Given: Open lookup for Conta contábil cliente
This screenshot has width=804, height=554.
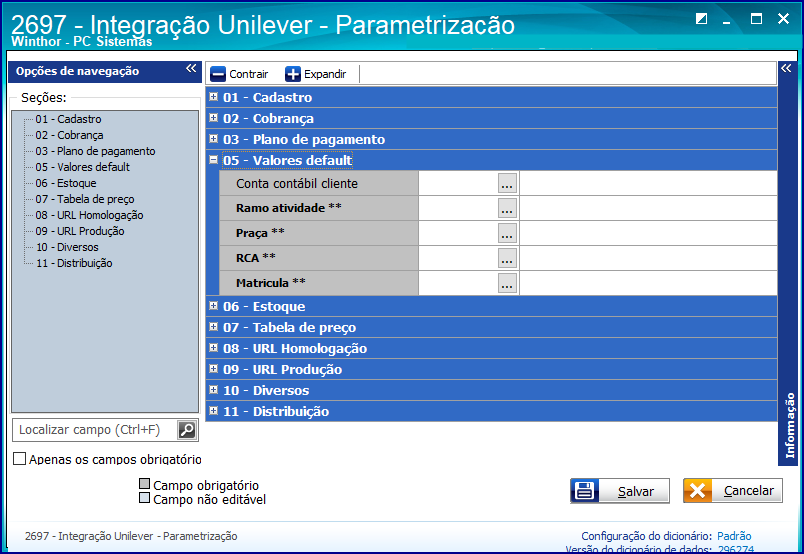Looking at the screenshot, I should point(507,183).
